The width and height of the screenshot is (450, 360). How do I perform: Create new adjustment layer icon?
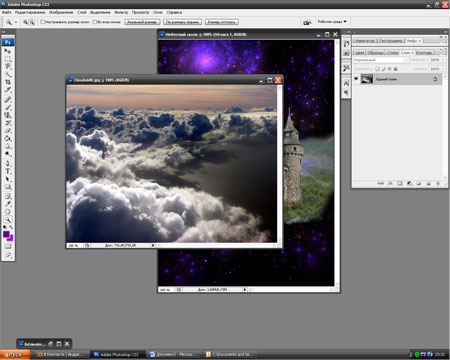(x=409, y=183)
